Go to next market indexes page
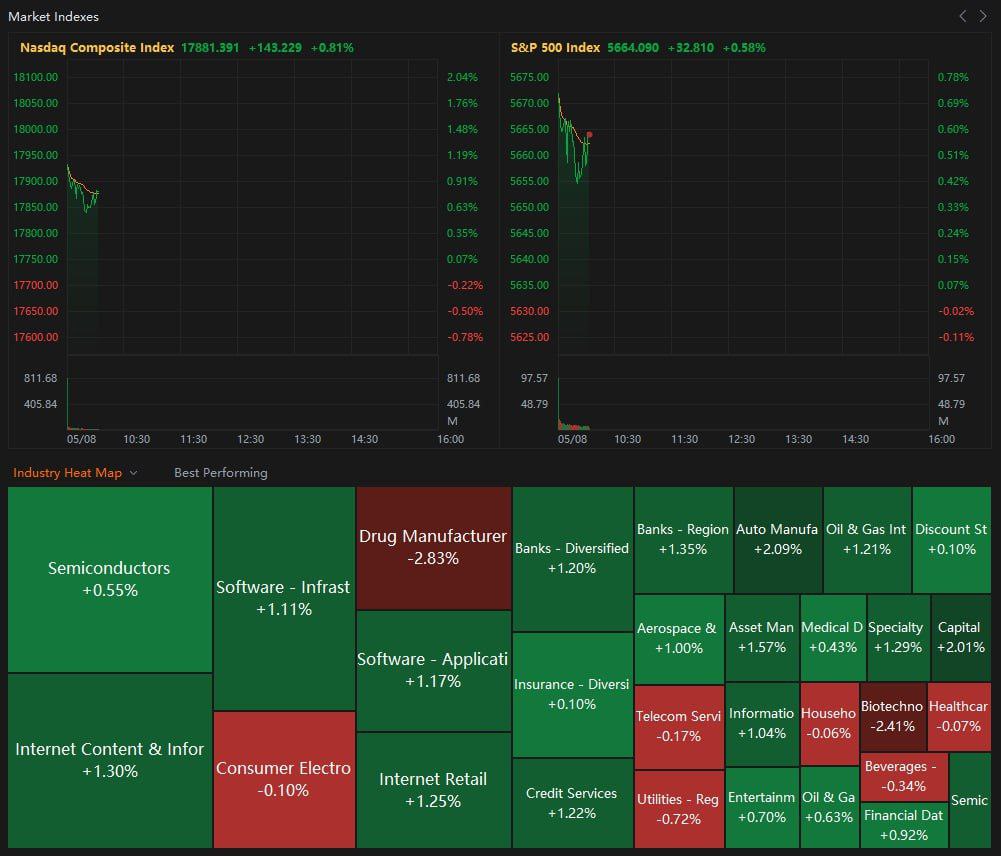The width and height of the screenshot is (1001, 856). (x=983, y=17)
